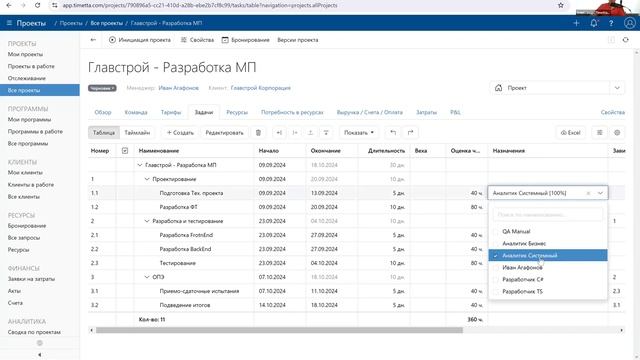This screenshot has width=640, height=360.
Task: Go back using the project back arrow
Action: pos(93,40)
